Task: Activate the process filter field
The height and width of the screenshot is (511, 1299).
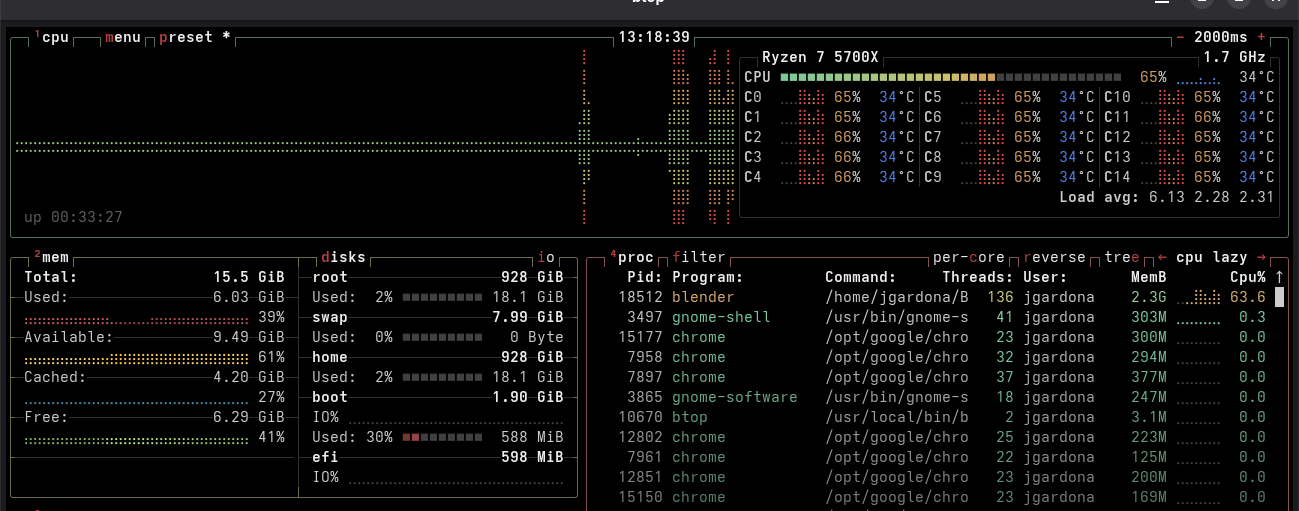Action: [x=699, y=257]
